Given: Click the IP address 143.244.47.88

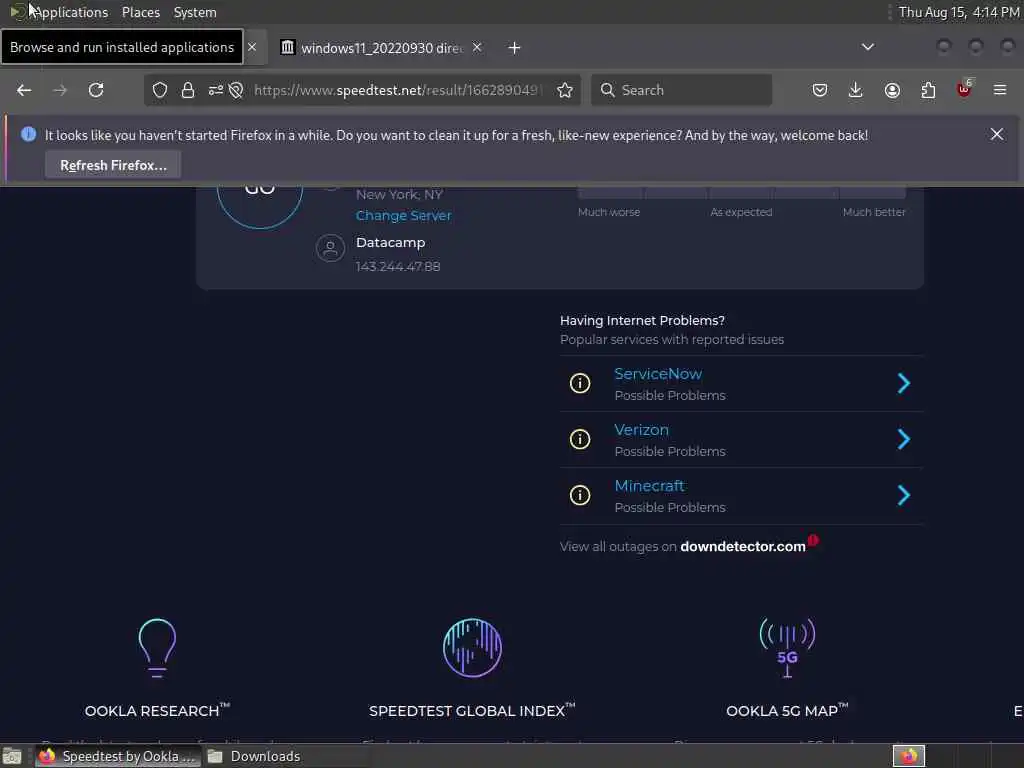Looking at the screenshot, I should point(398,266).
